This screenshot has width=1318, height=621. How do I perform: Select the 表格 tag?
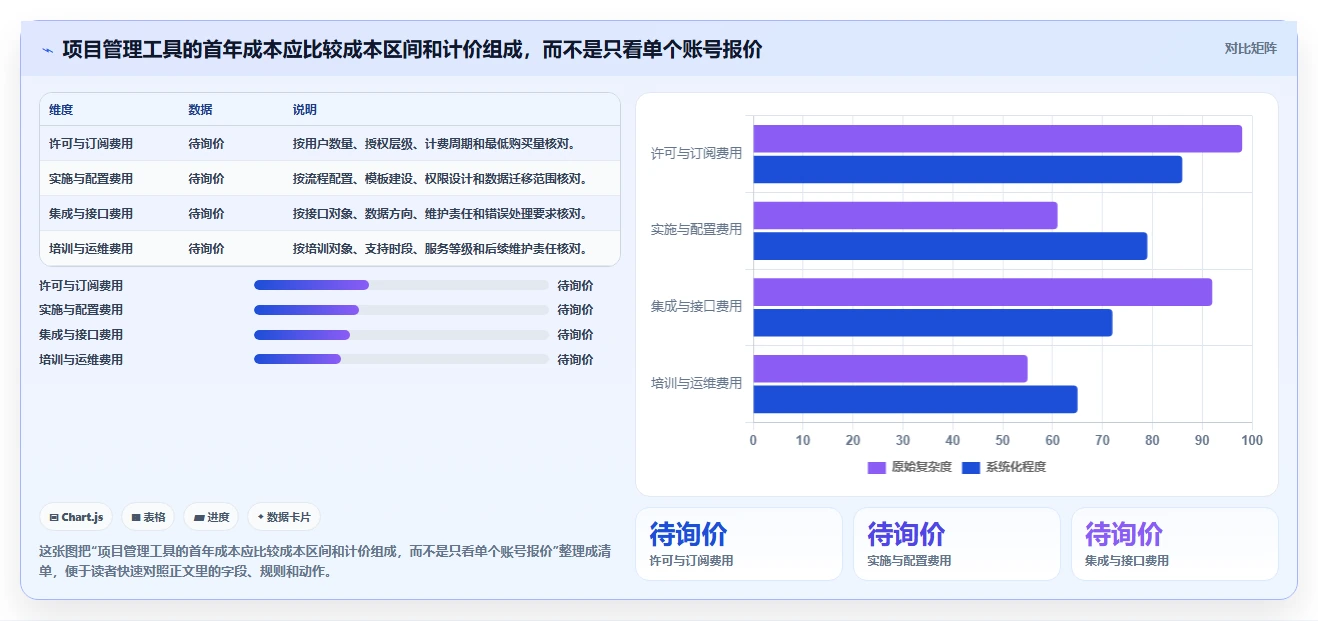click(x=148, y=517)
